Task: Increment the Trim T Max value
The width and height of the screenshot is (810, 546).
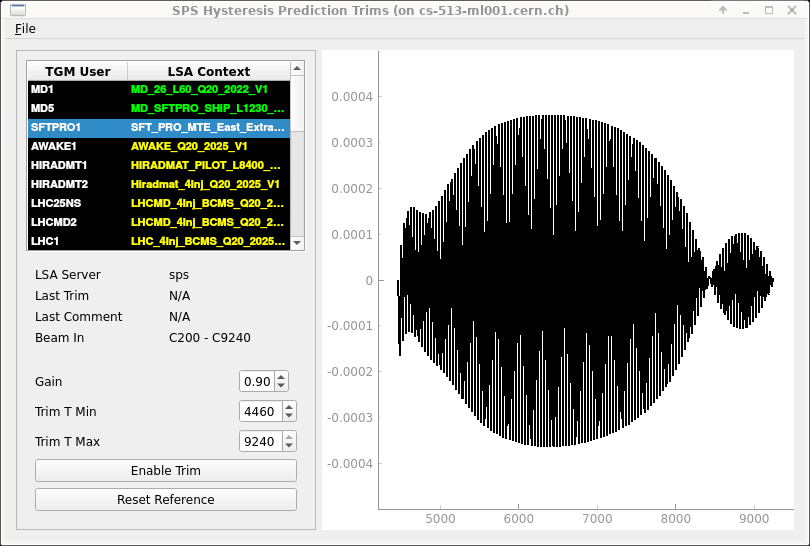Action: point(289,437)
